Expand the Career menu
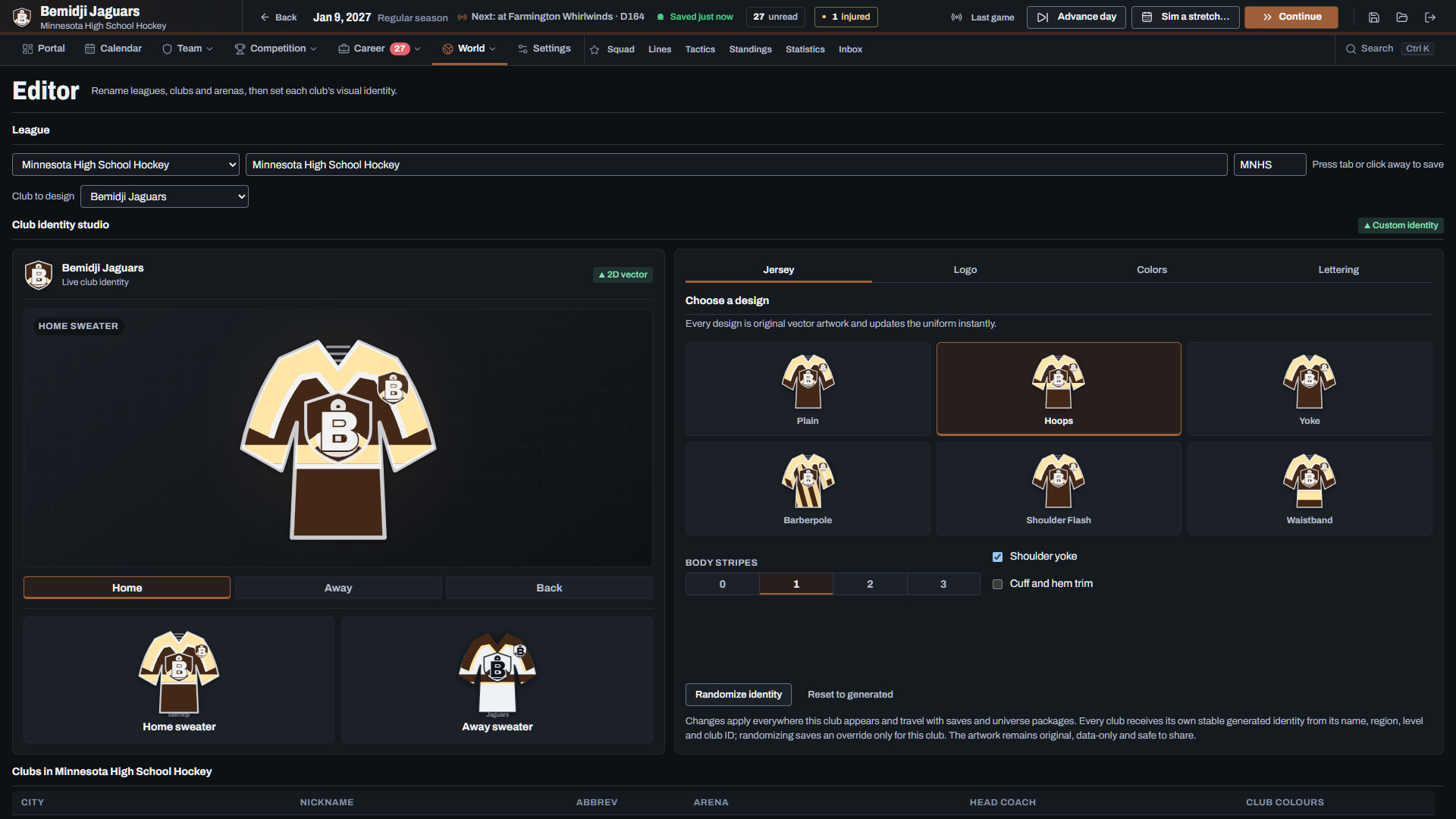The height and width of the screenshot is (819, 1456). [379, 49]
